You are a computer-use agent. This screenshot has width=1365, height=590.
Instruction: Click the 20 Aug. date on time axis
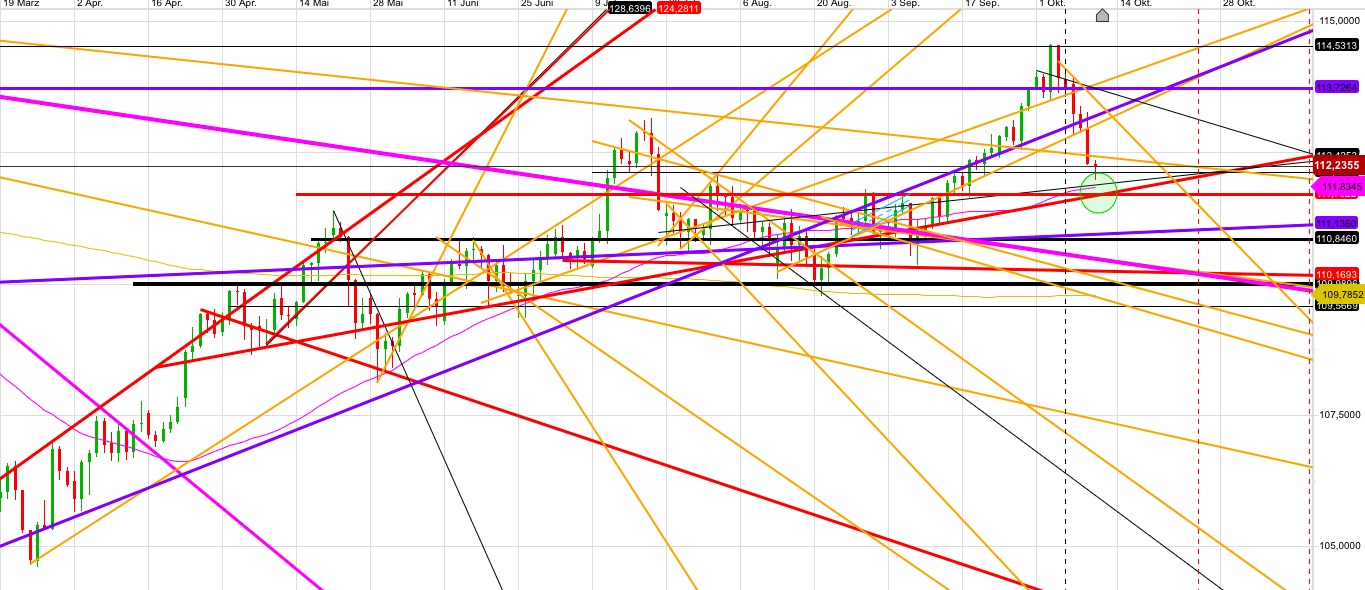833,4
